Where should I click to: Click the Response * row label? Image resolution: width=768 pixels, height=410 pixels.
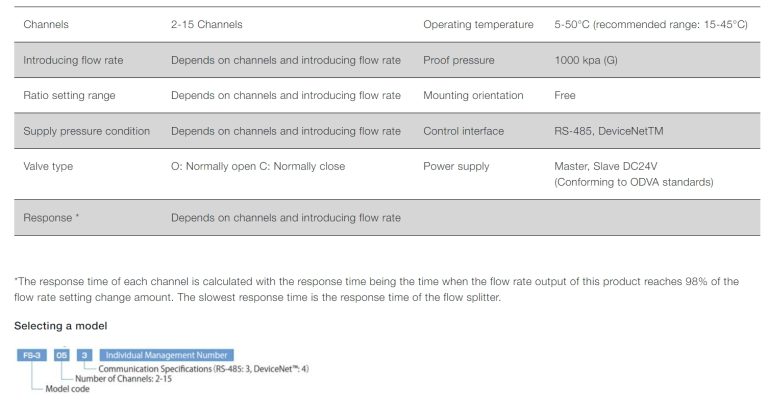(x=51, y=217)
